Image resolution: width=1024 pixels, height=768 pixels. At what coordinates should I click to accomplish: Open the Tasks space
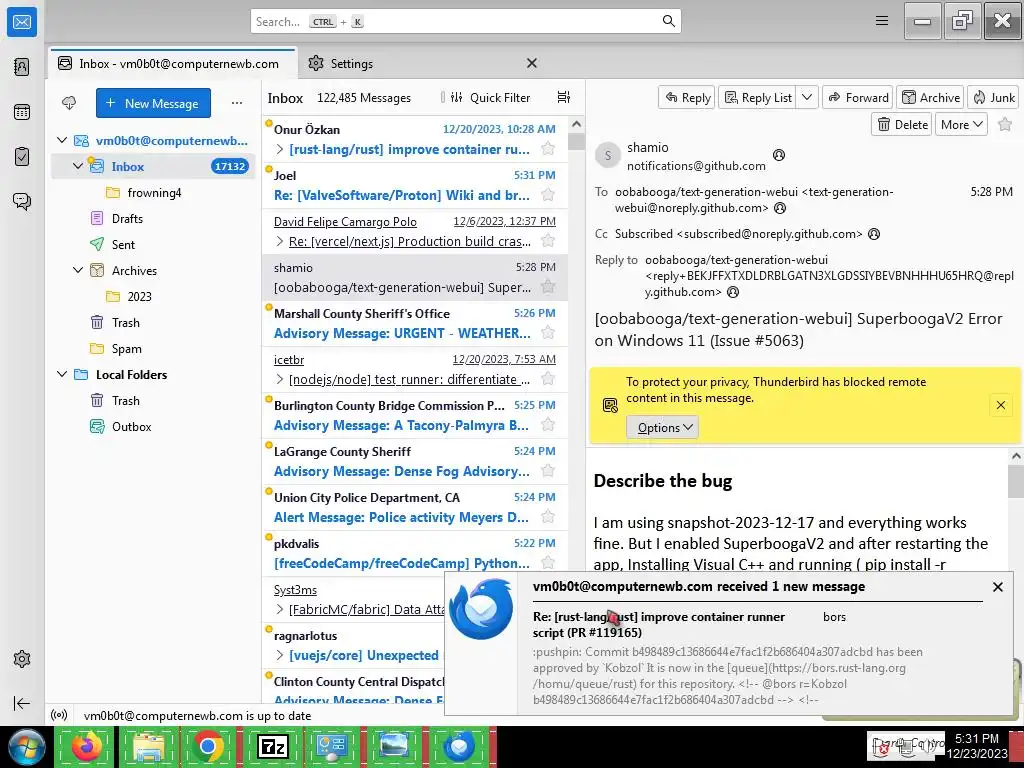(x=22, y=157)
